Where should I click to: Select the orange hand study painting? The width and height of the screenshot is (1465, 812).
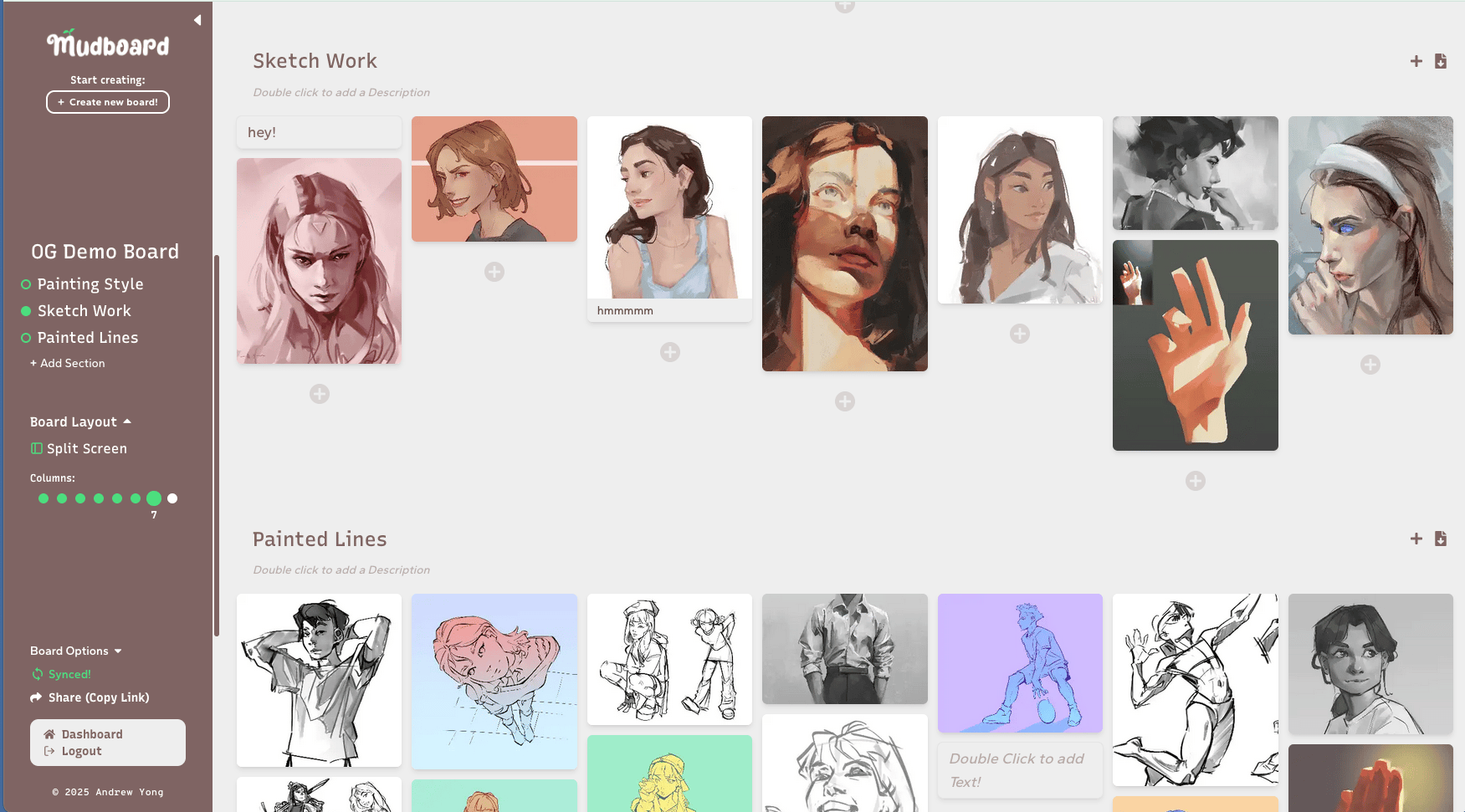1196,345
